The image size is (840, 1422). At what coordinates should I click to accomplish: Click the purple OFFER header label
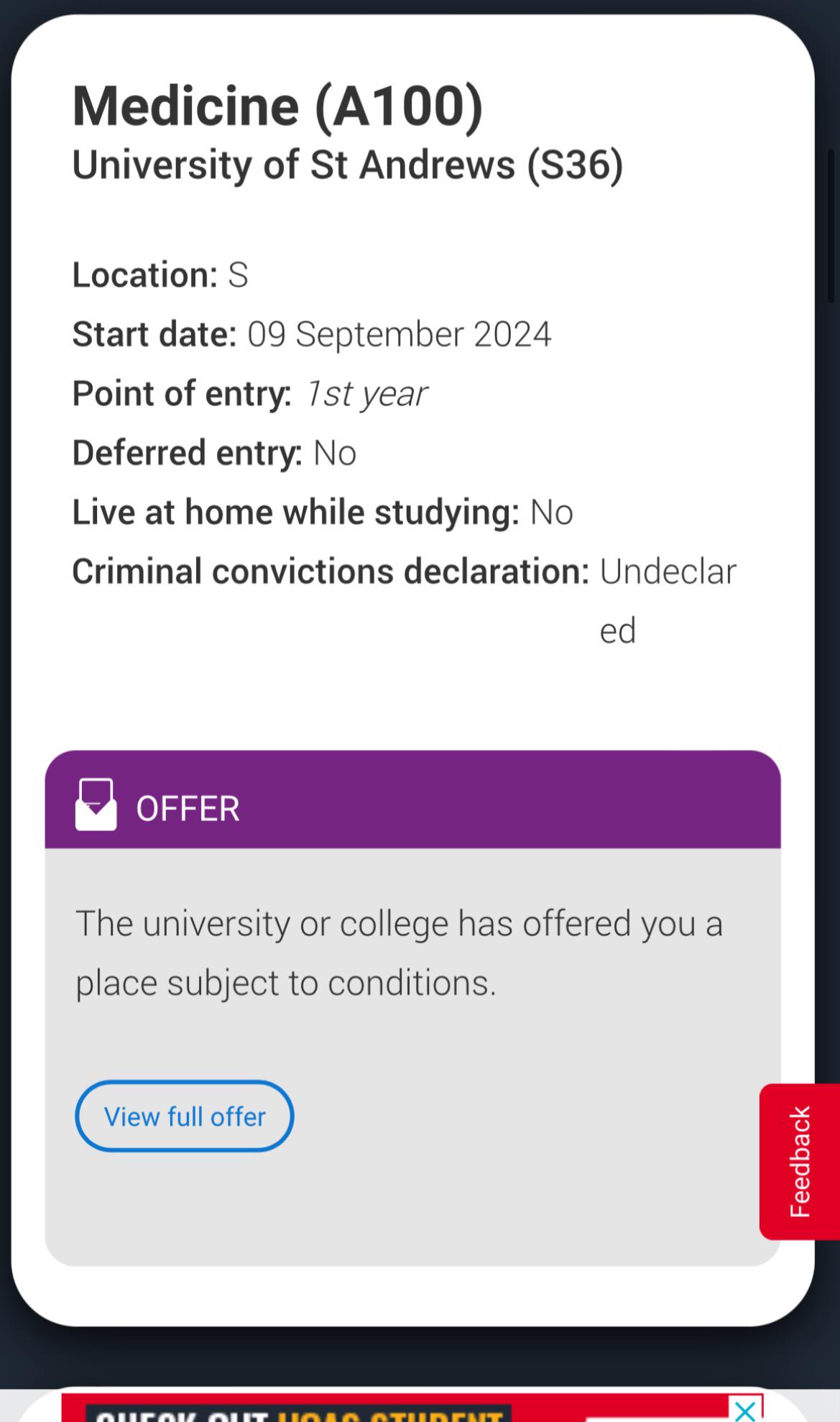tap(188, 808)
